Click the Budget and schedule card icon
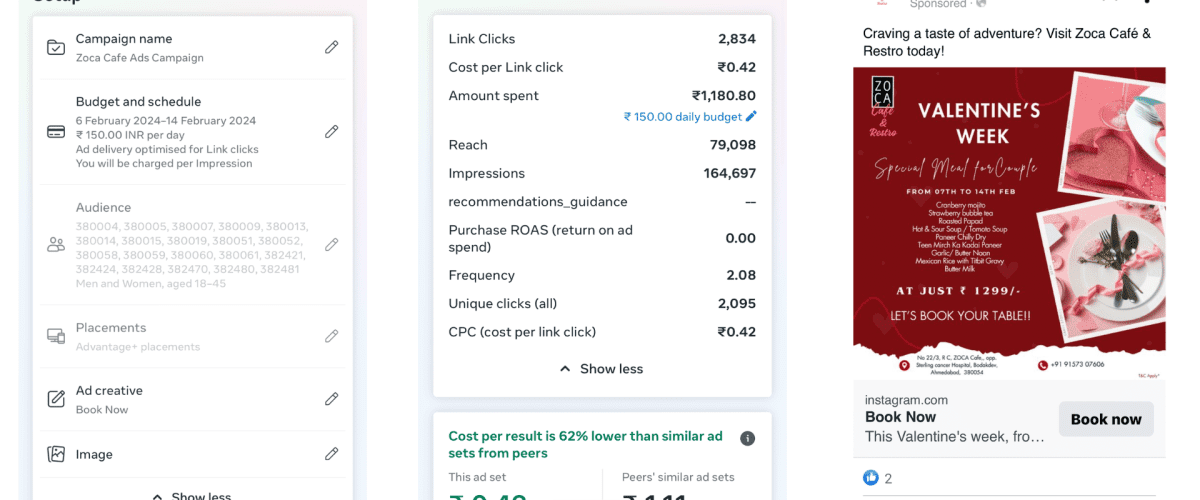Viewport: 1200px width, 500px height. tap(56, 132)
